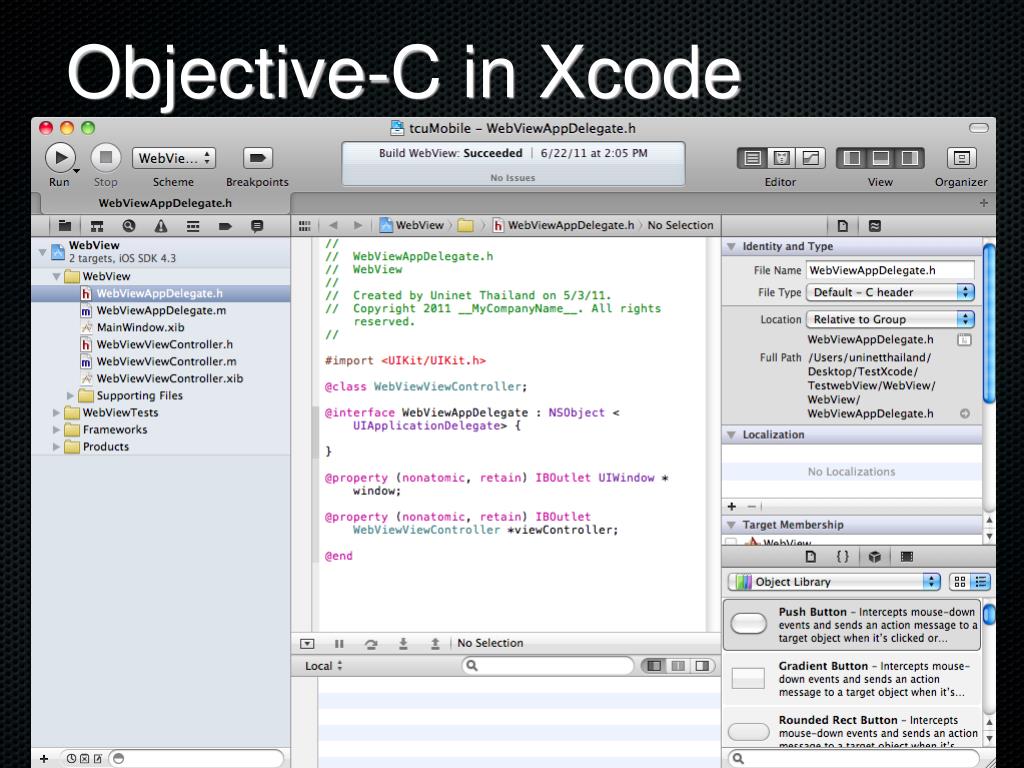Pause program execution

(339, 644)
